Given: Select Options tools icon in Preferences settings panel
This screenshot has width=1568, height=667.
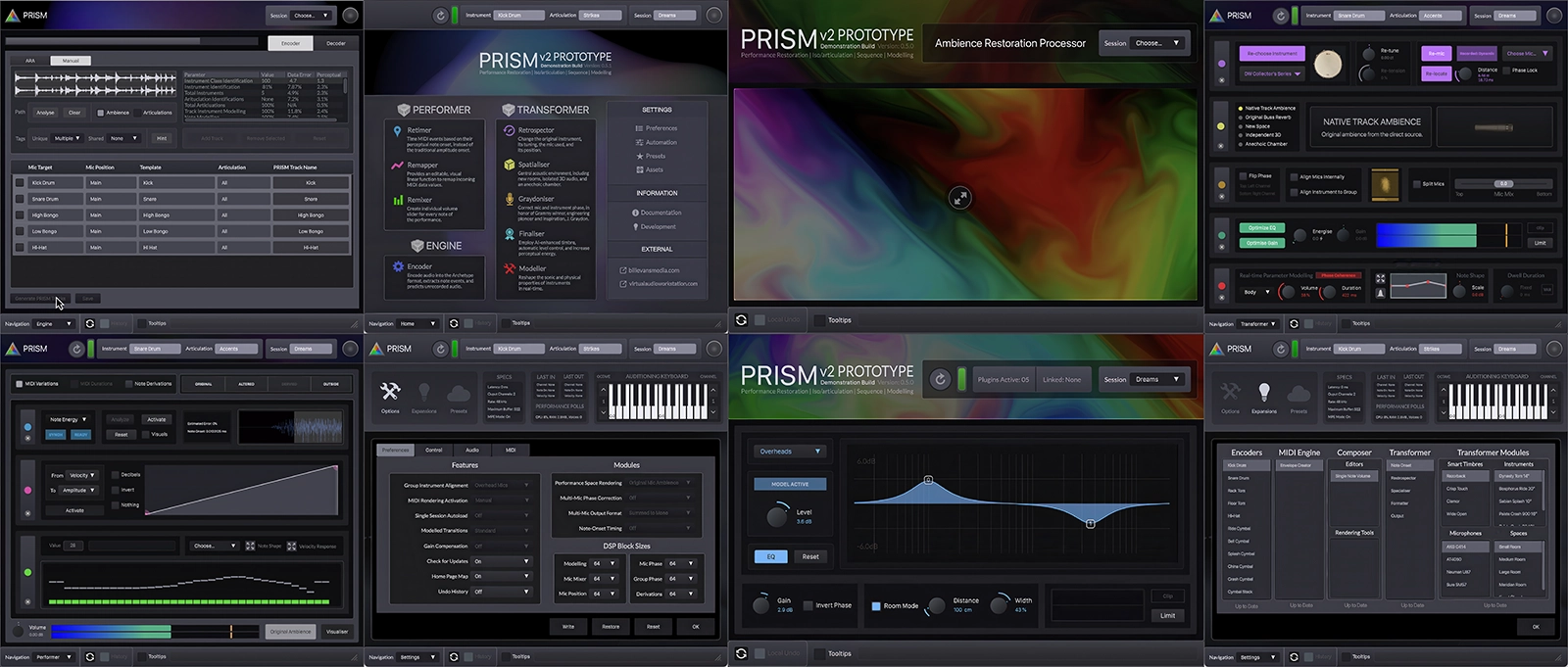Looking at the screenshot, I should 390,393.
